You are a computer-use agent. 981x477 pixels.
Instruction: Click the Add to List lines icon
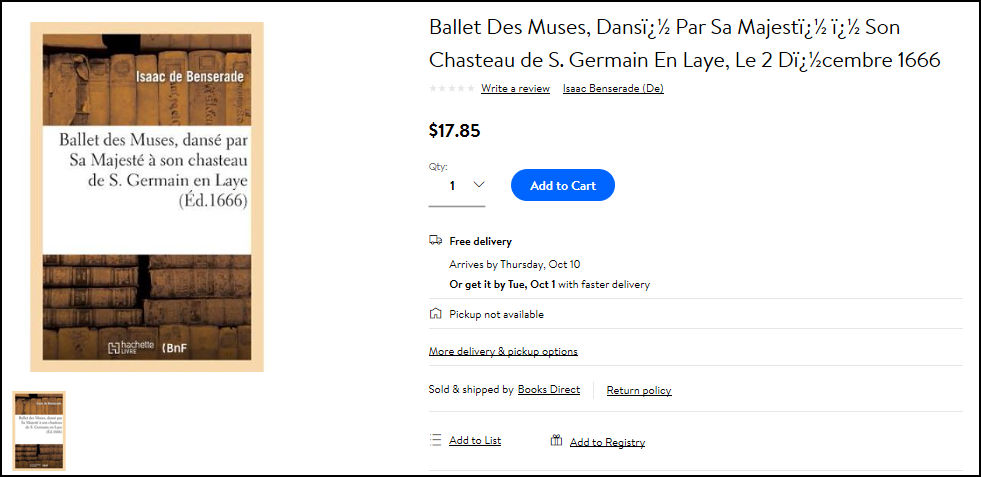click(435, 440)
